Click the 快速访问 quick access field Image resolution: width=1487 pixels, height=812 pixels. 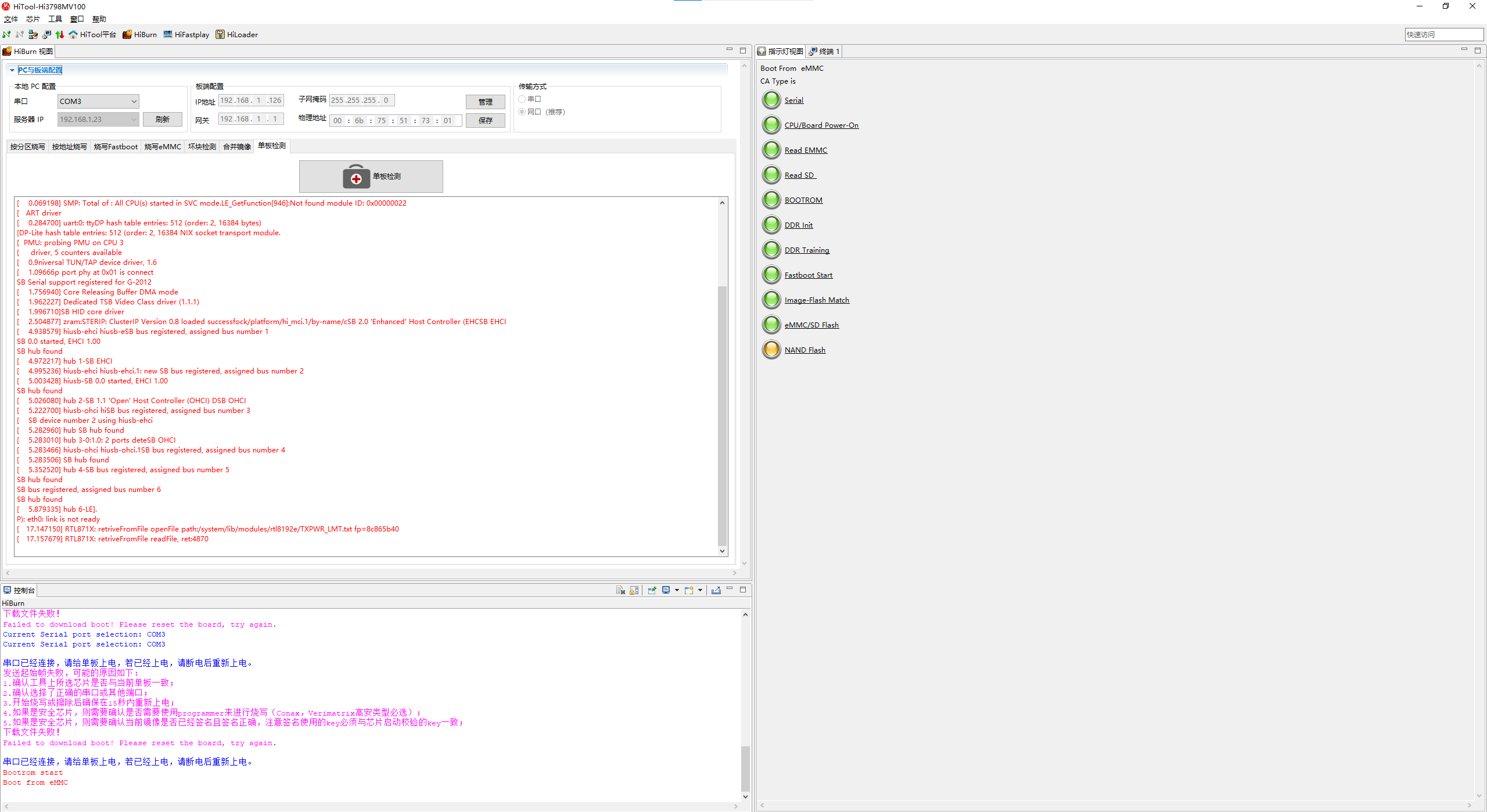point(1443,34)
